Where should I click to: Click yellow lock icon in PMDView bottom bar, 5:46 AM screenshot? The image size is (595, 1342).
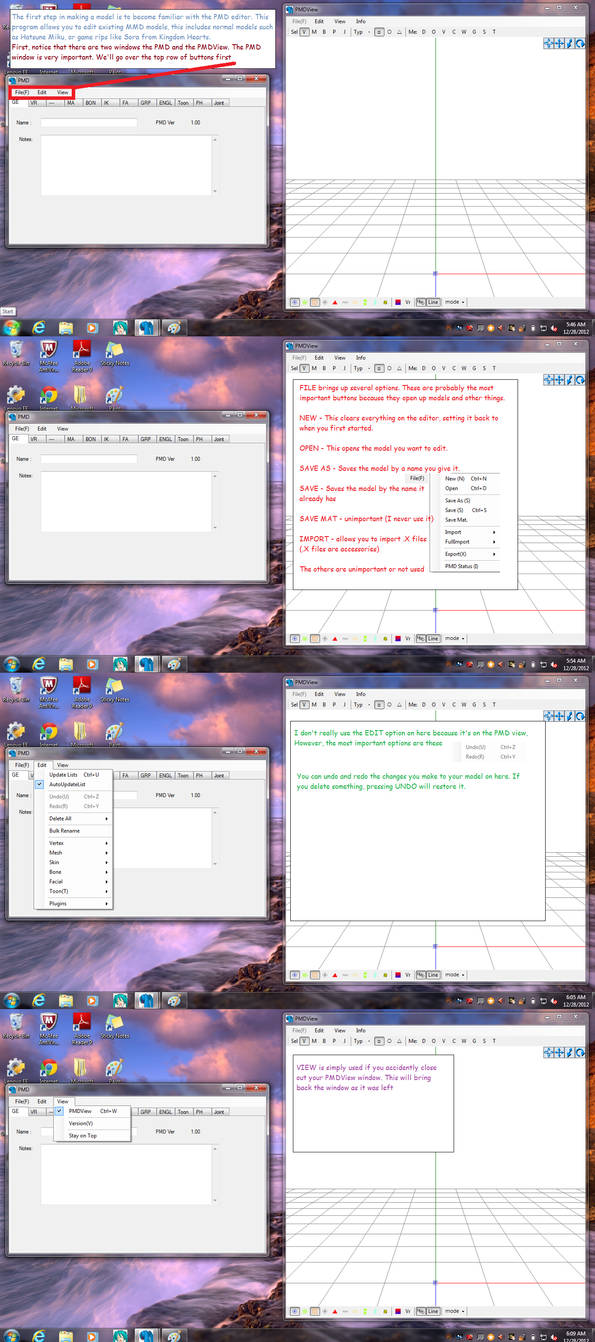click(x=385, y=301)
